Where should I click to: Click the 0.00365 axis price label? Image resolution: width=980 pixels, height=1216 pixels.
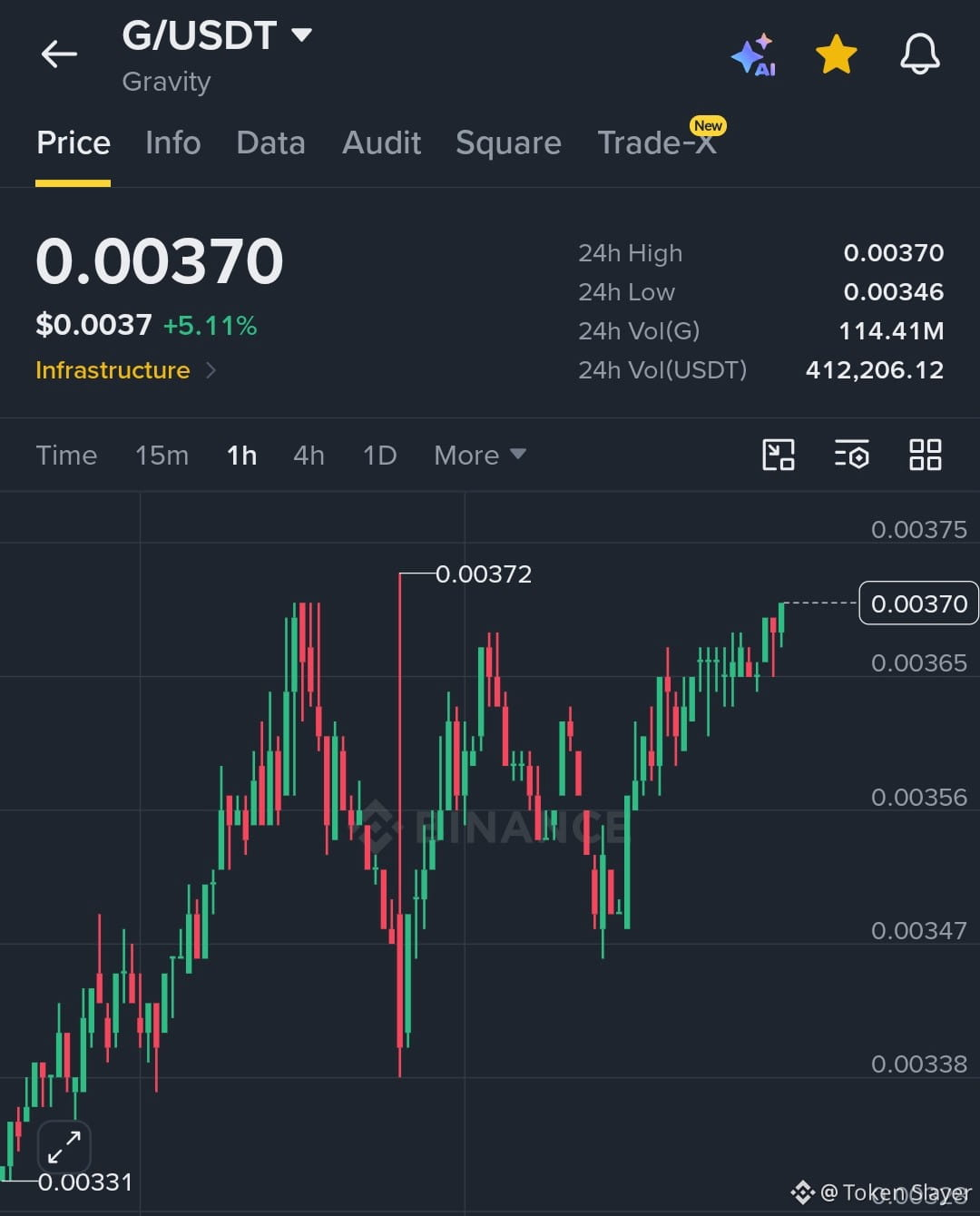tap(919, 662)
